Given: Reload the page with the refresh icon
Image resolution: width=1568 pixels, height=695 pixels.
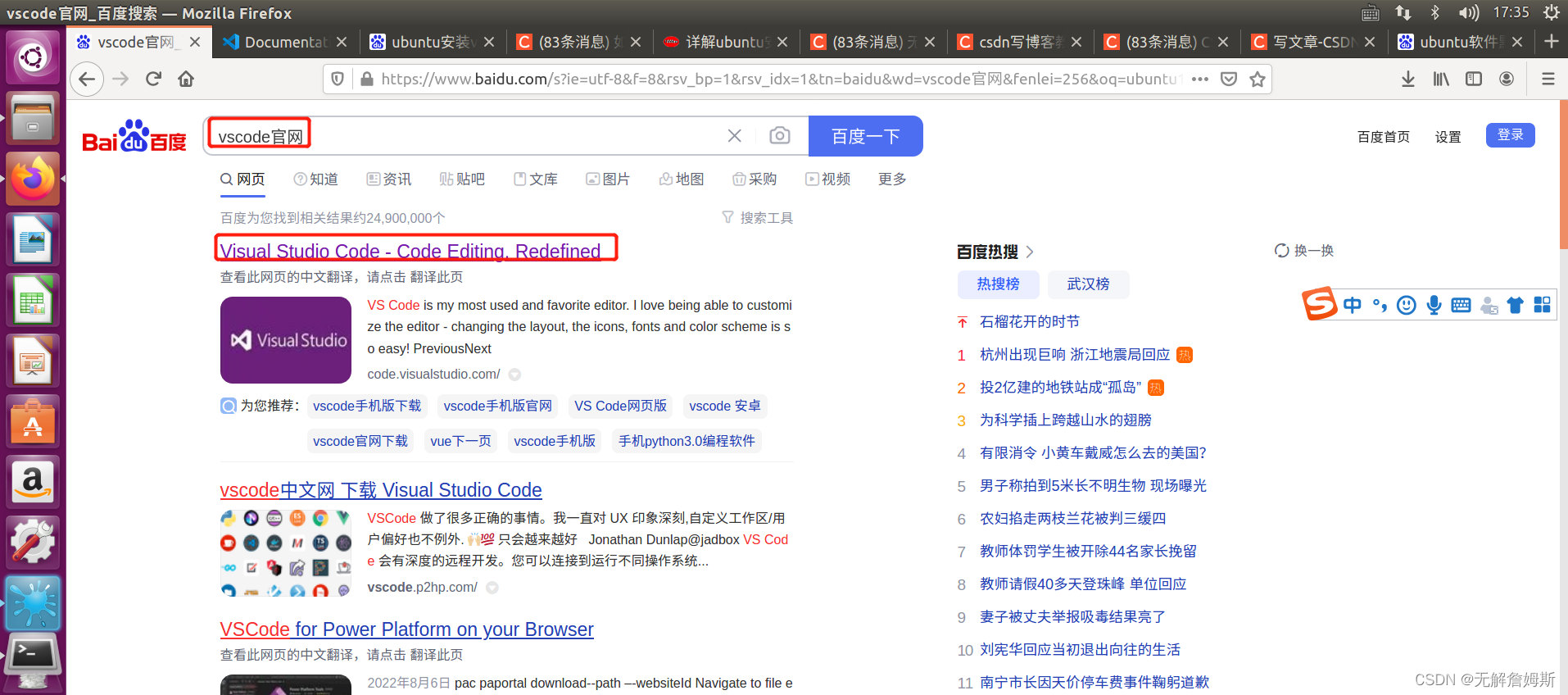Looking at the screenshot, I should point(153,79).
